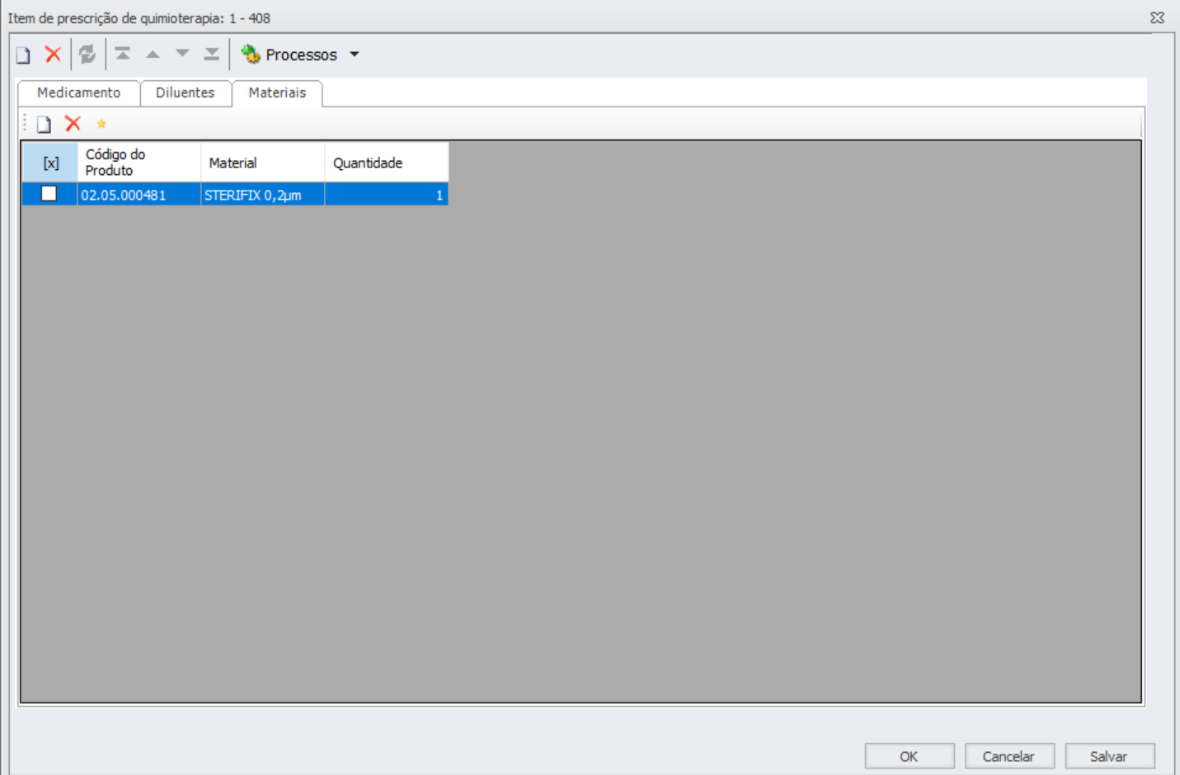Click the OK button
Viewport: 1180px width, 775px height.
(909, 756)
